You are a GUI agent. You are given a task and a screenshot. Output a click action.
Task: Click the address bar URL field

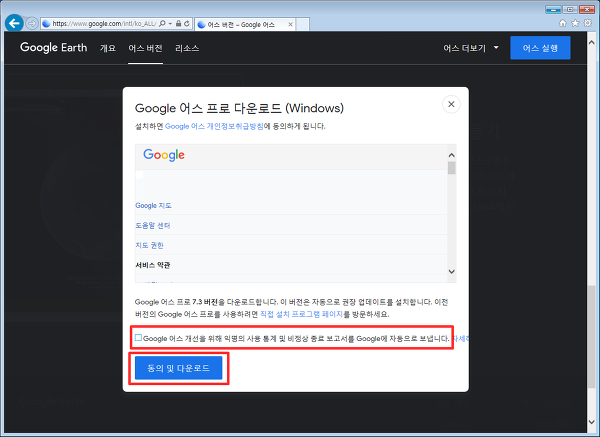coord(104,24)
